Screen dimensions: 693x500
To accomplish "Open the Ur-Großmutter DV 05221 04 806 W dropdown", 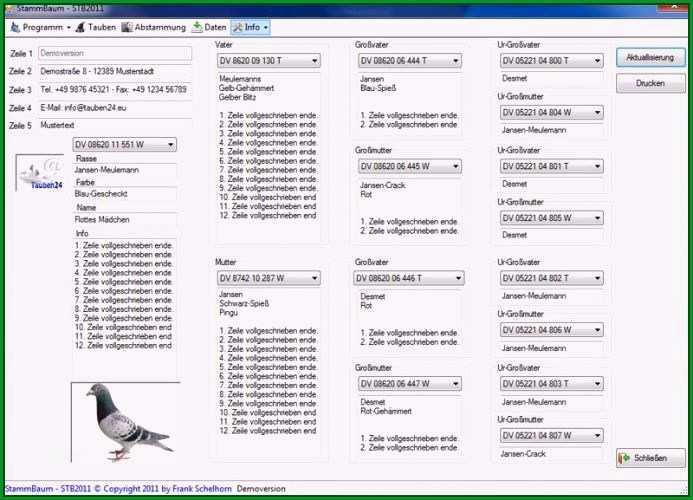I will coord(552,330).
